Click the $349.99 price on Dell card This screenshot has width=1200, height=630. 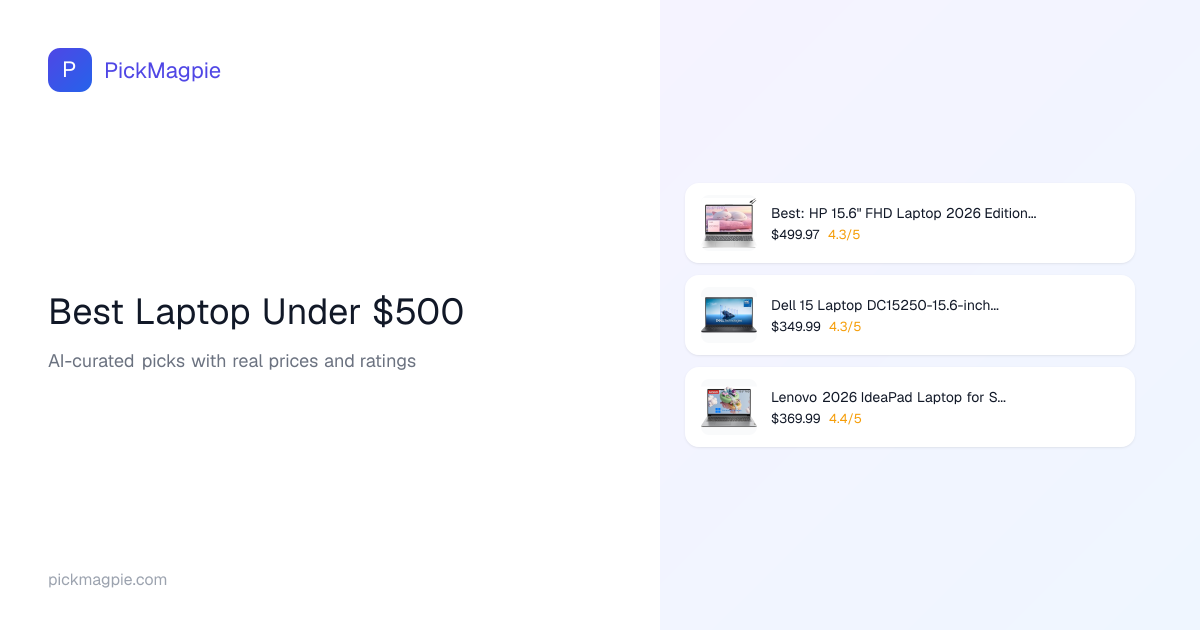[795, 327]
